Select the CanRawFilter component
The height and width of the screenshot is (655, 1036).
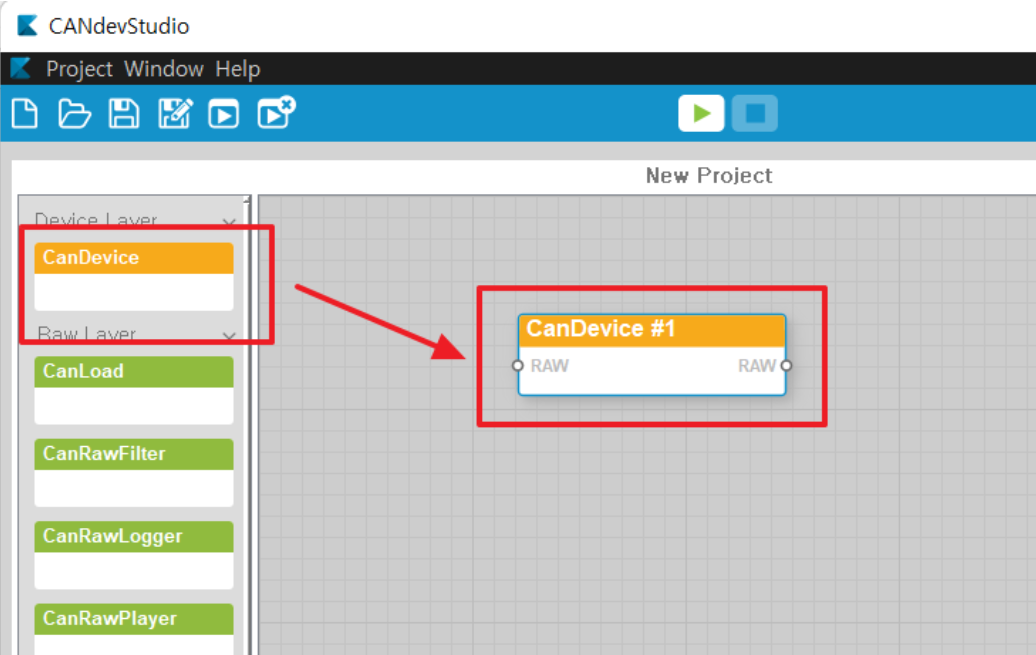pyautogui.click(x=134, y=454)
